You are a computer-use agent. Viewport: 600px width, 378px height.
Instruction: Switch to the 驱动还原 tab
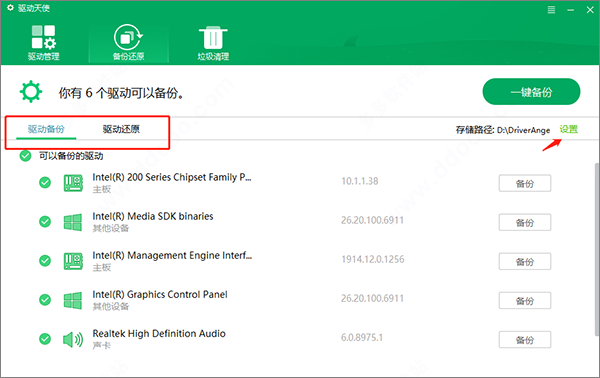pyautogui.click(x=121, y=129)
